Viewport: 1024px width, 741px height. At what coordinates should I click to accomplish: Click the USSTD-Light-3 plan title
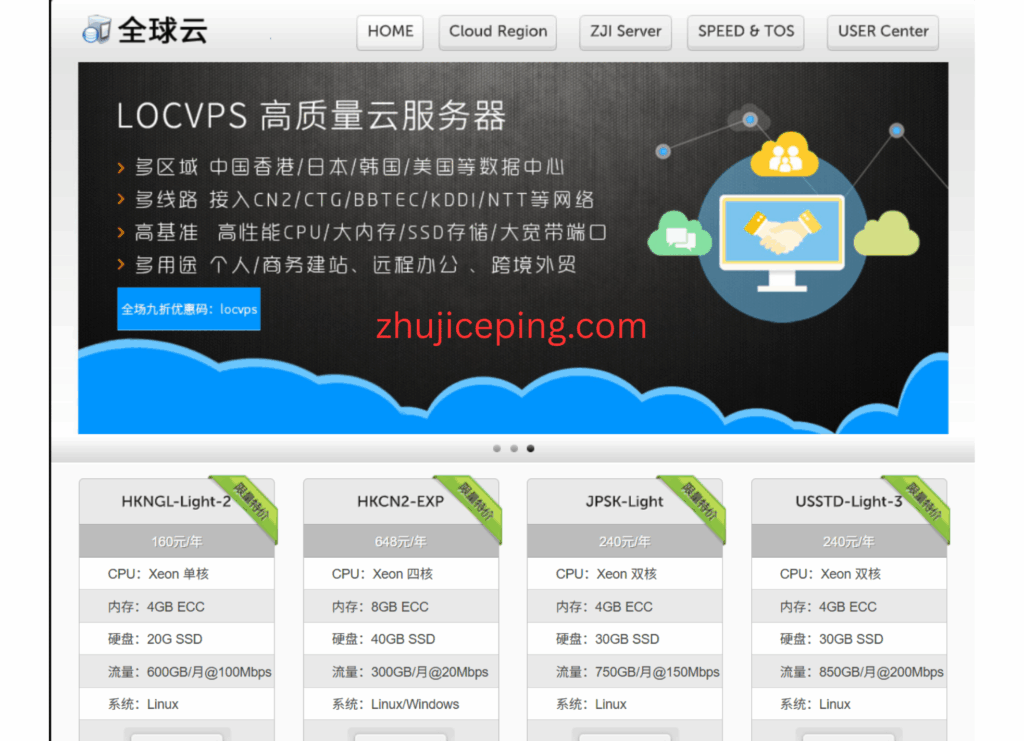(848, 501)
